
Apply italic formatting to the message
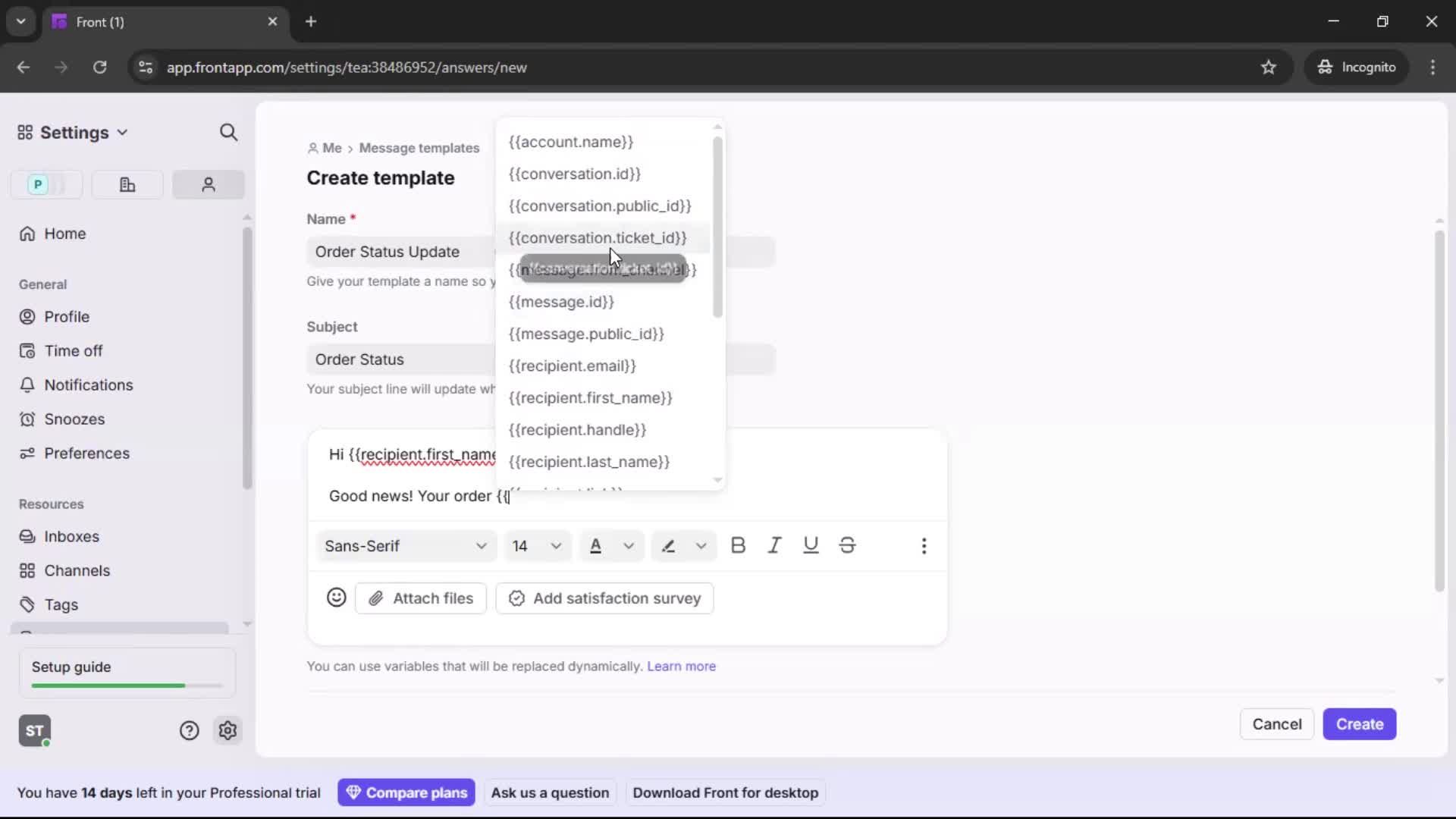774,545
